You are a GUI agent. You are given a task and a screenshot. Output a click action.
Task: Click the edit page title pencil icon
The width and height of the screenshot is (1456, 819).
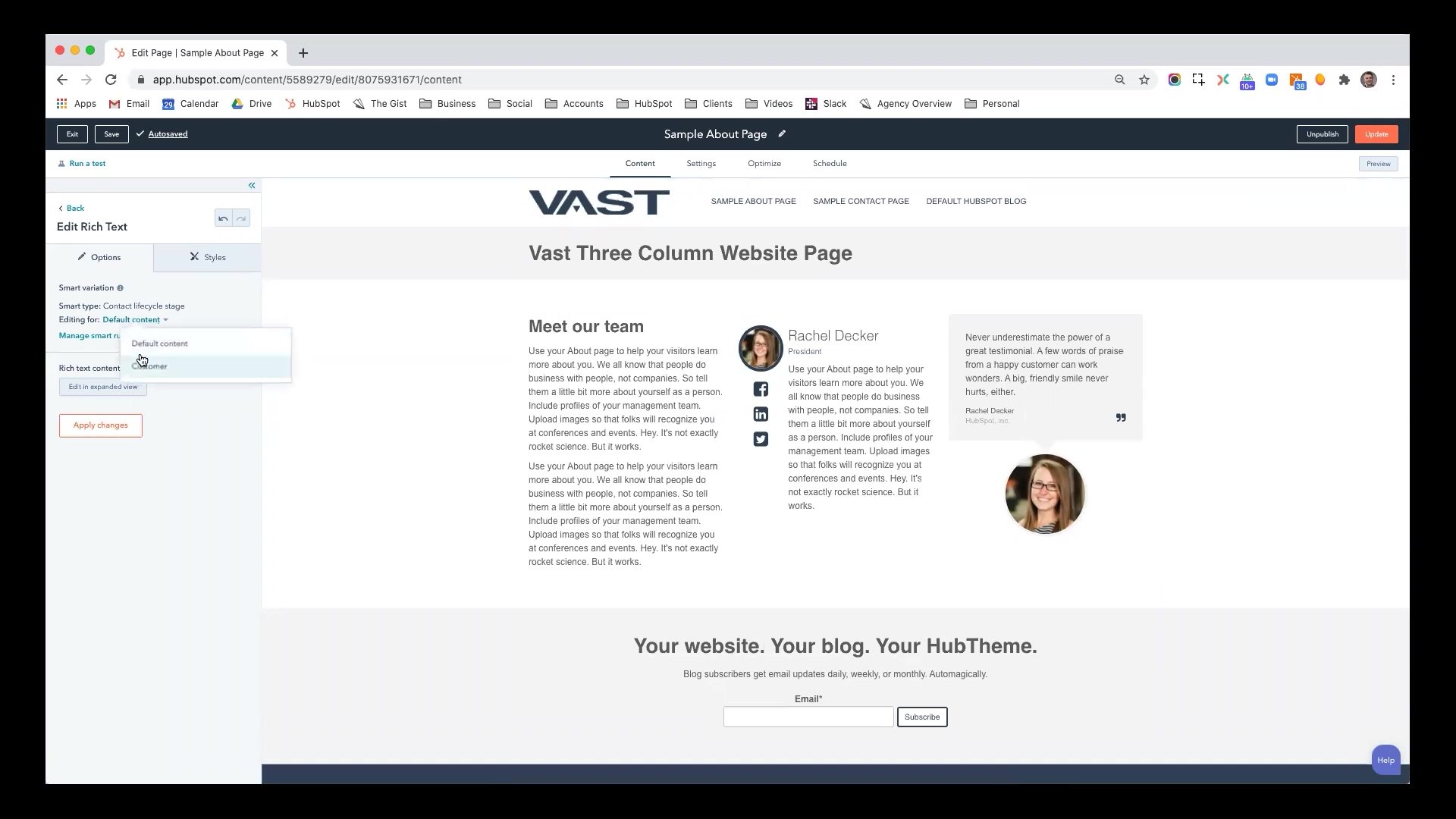[782, 134]
